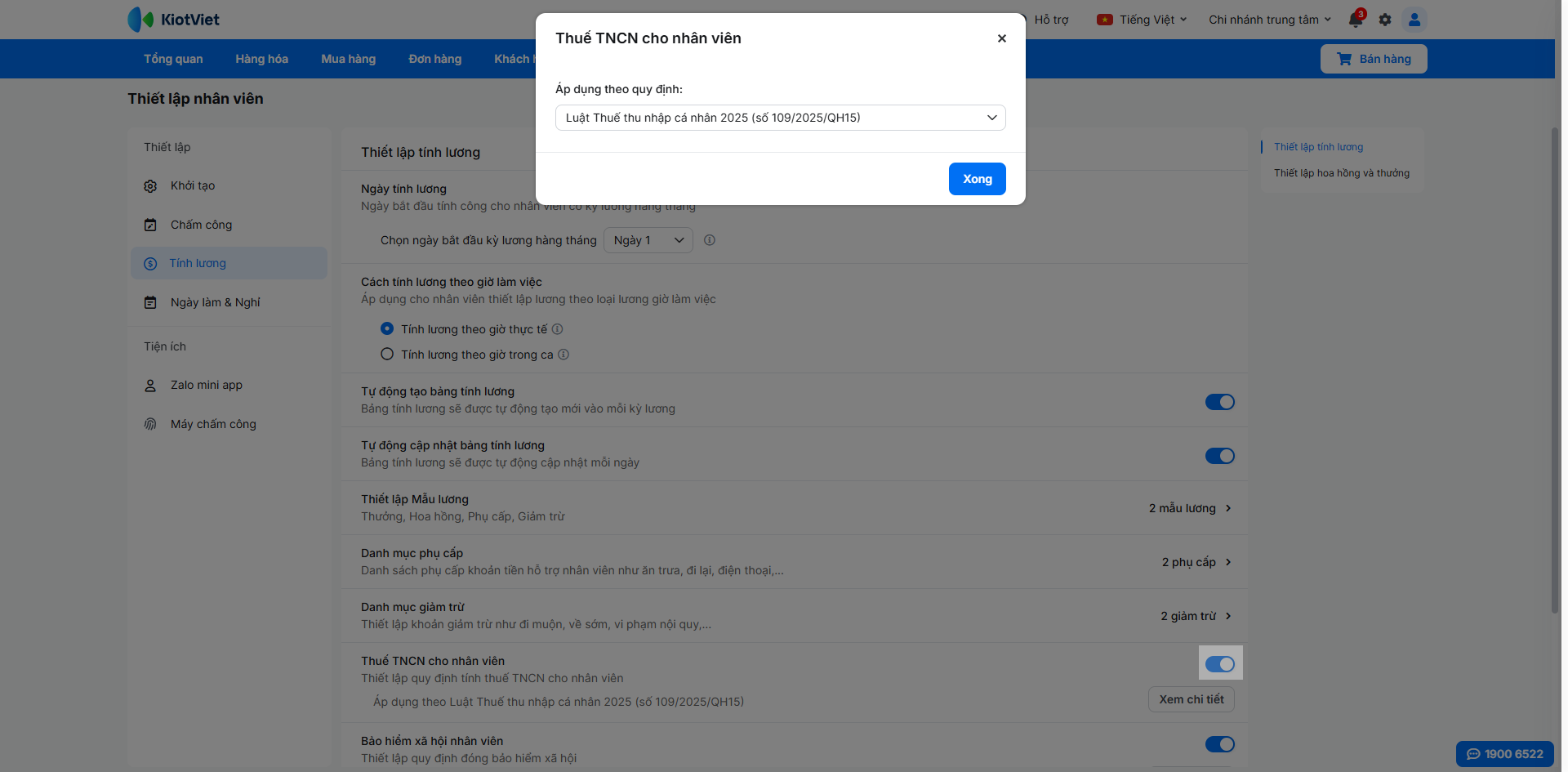Click Xem chi tiết button
This screenshot has height=772, width=1568.
pos(1192,699)
